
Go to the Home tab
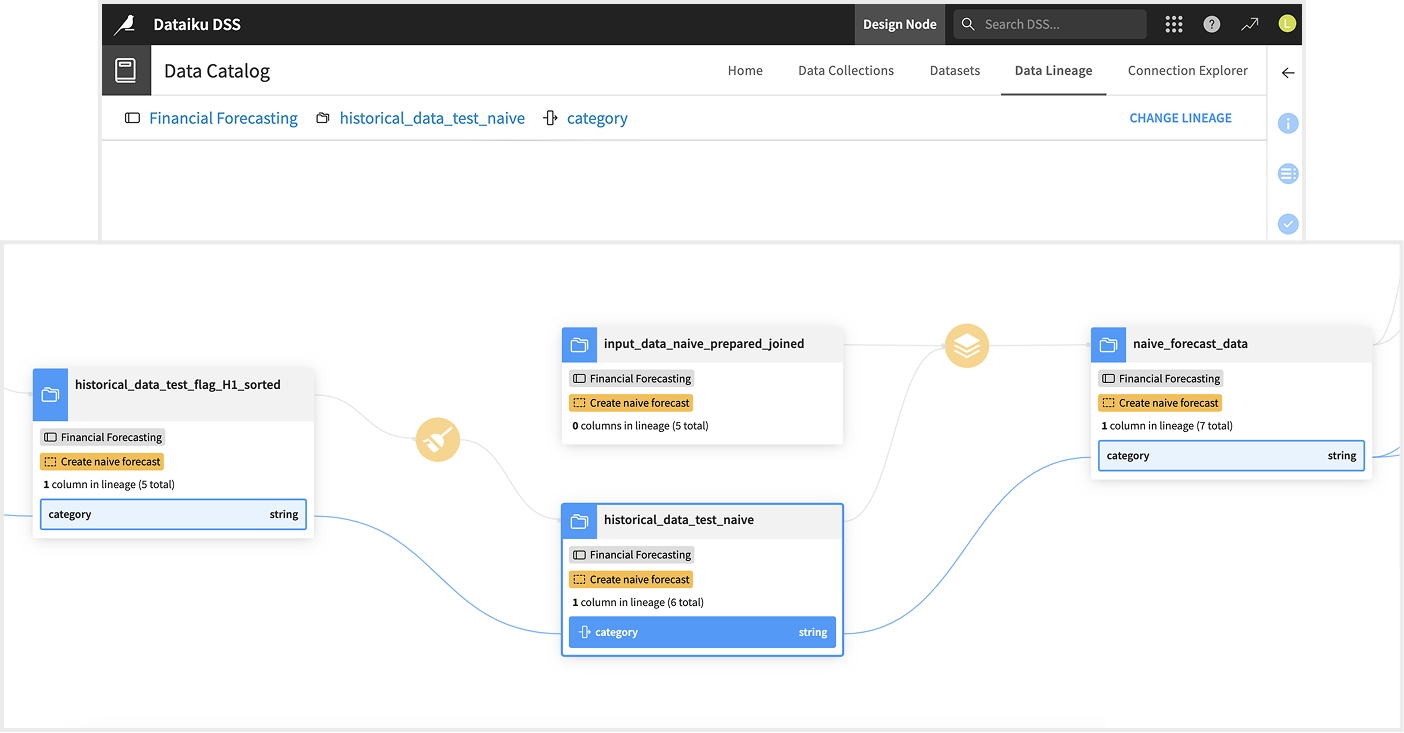(x=745, y=70)
